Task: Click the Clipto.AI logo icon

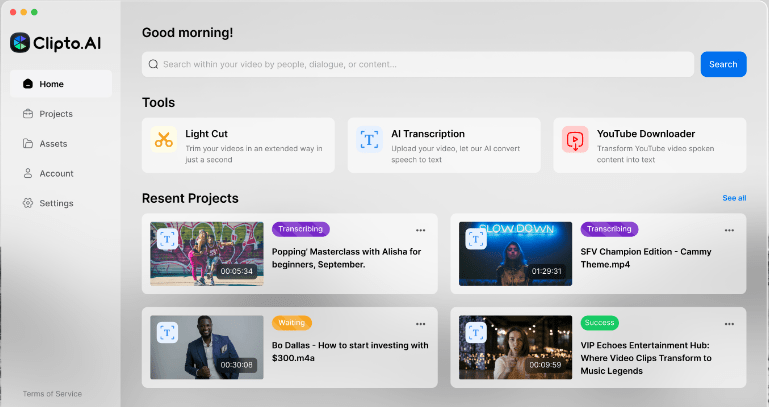Action: [x=20, y=43]
